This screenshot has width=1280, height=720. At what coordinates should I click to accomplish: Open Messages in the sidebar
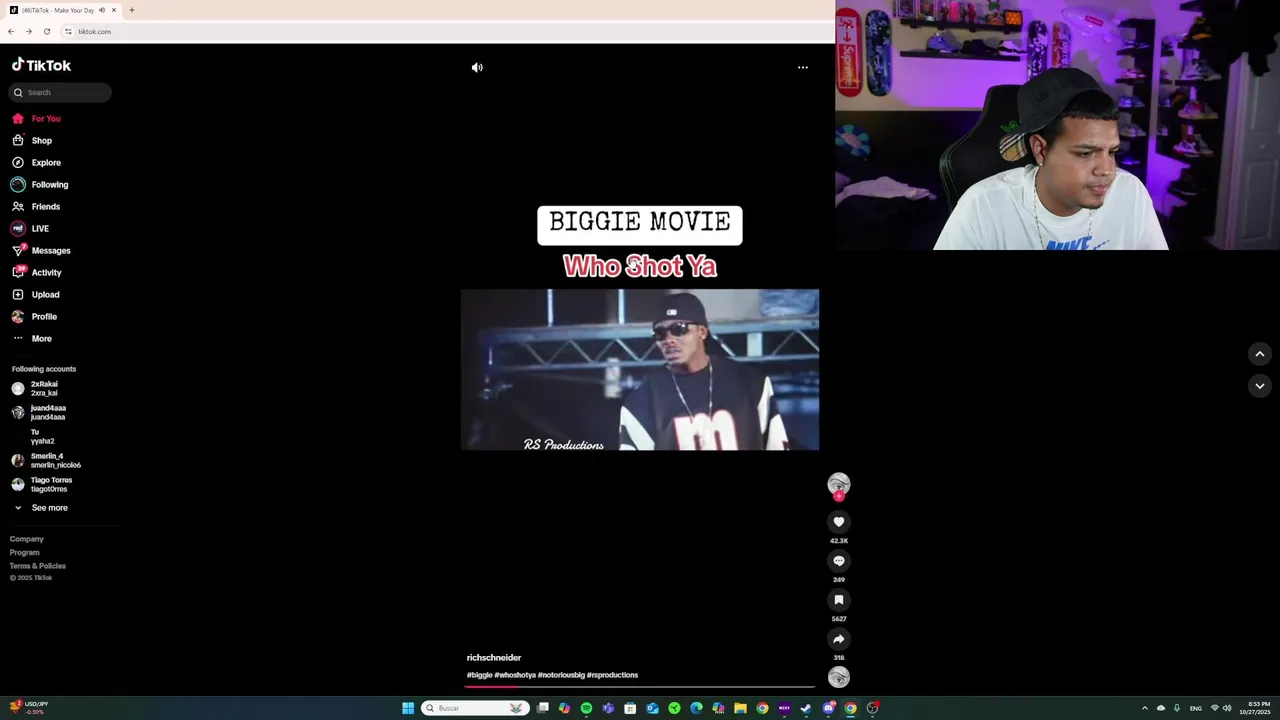coord(41,250)
